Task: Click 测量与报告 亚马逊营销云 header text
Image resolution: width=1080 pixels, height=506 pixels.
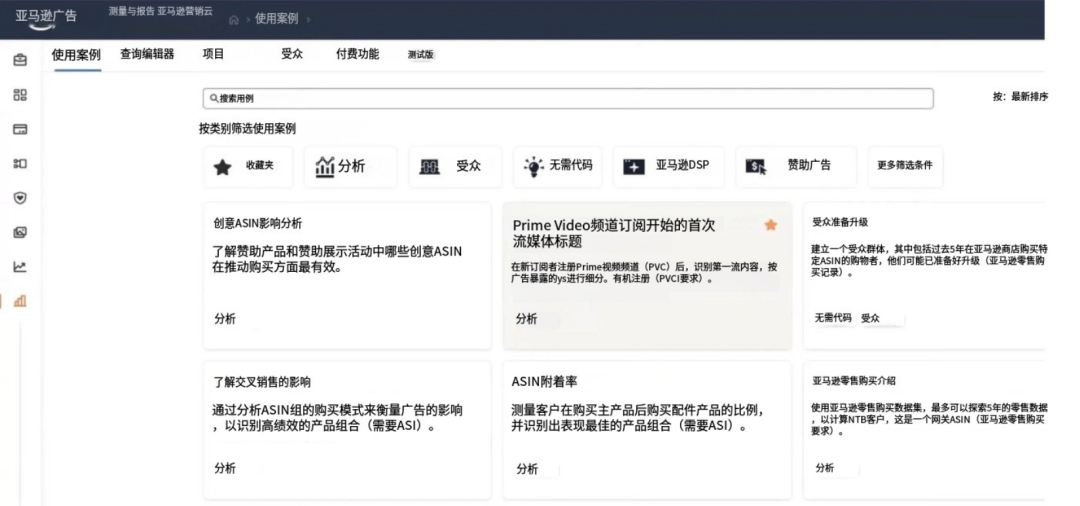Action: pos(160,12)
